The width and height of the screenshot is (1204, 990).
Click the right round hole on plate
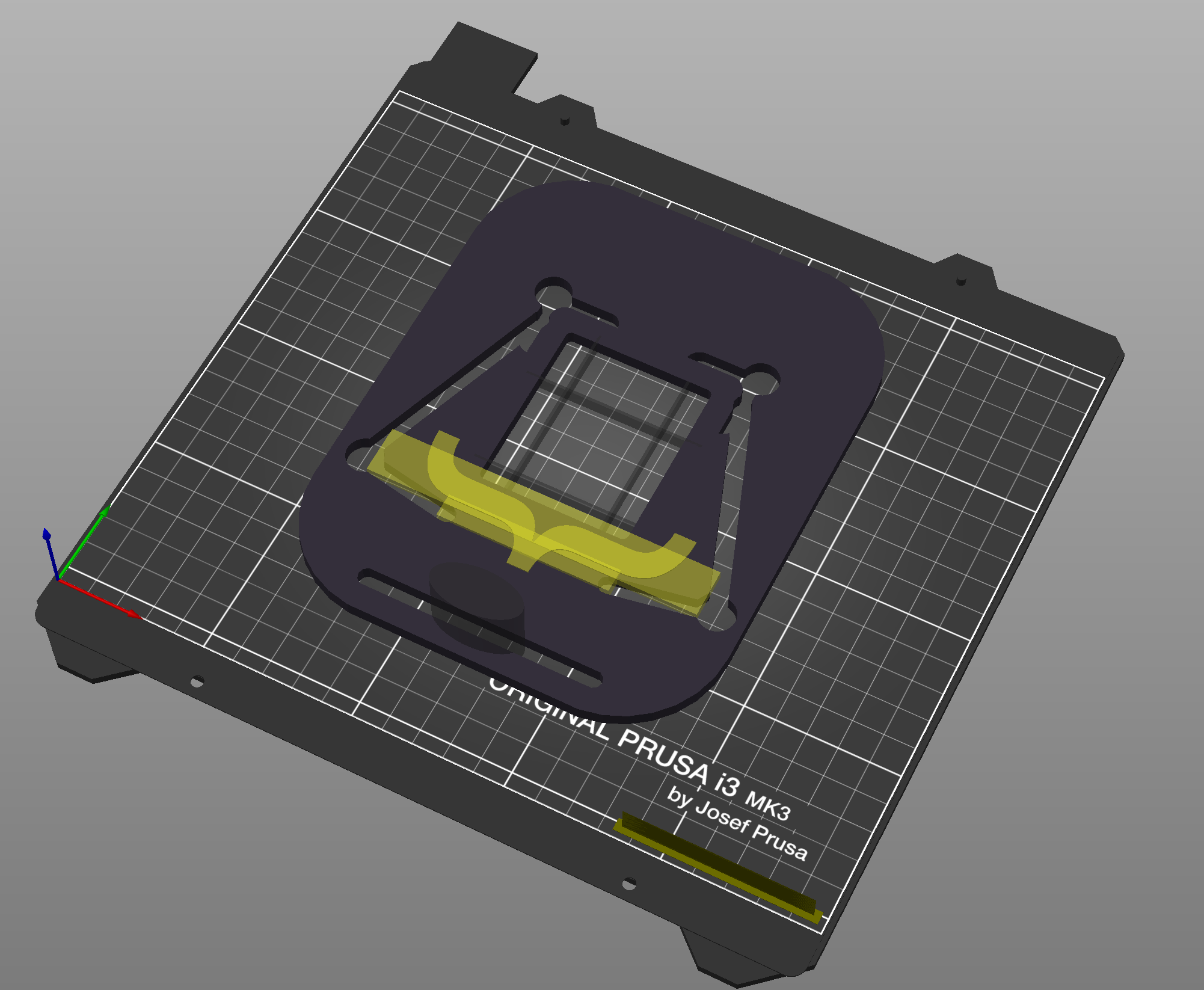coord(760,381)
